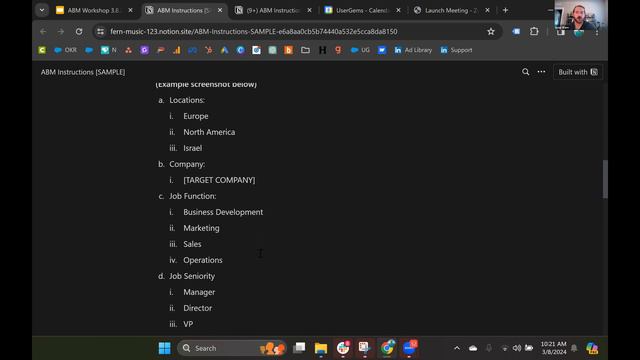Go forward to next page
The image size is (640, 360).
(x=61, y=31)
